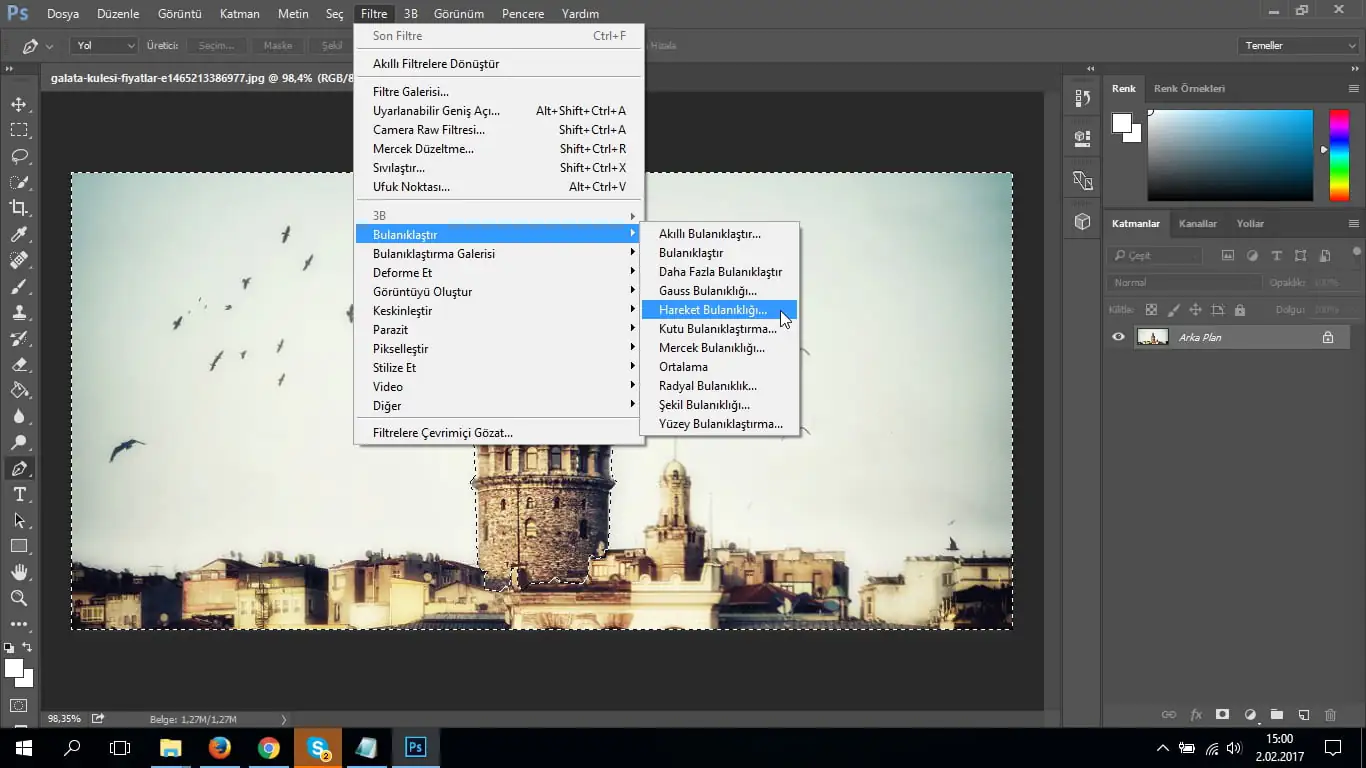
Task: Click Filtrelere Çevrimiçi Gözat entry
Action: tap(442, 433)
